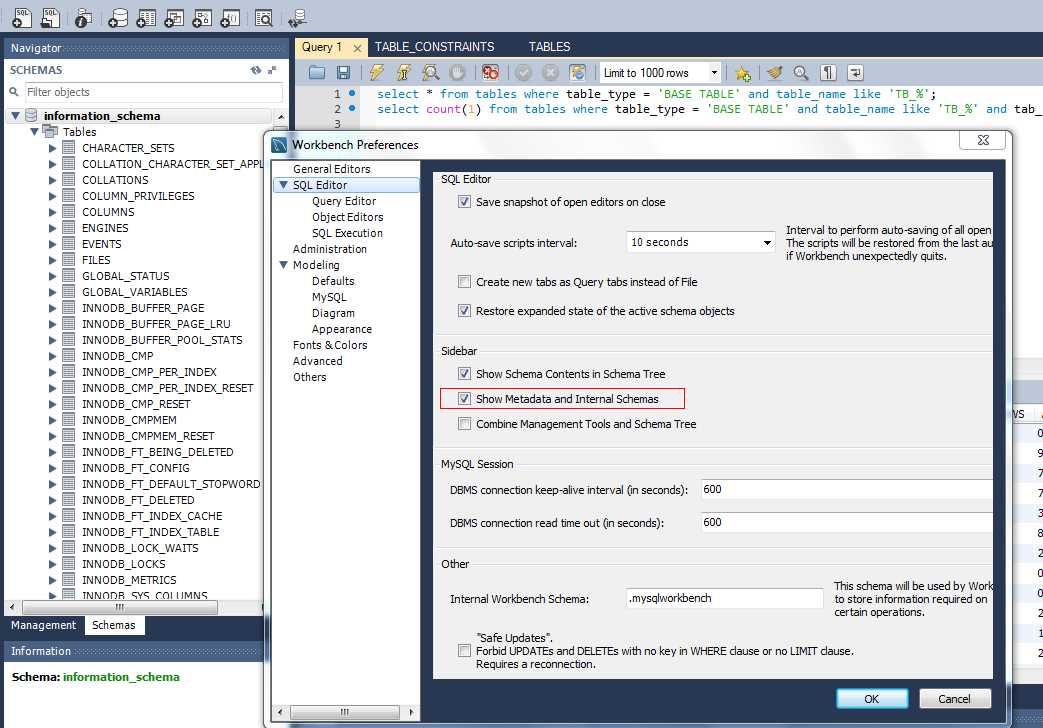Viewport: 1043px width, 728px height.
Task: Create a new view icon
Action: coord(174,18)
